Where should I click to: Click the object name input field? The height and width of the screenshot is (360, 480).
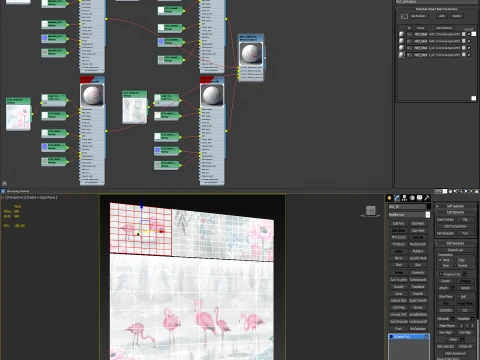(x=407, y=207)
